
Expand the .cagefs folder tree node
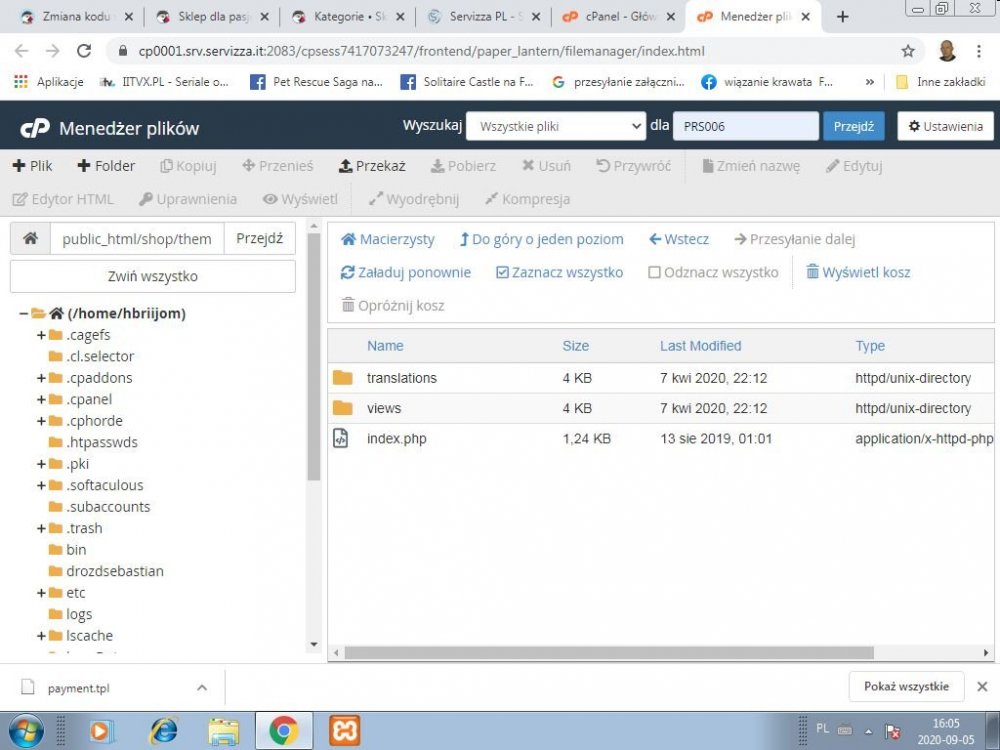click(x=41, y=335)
